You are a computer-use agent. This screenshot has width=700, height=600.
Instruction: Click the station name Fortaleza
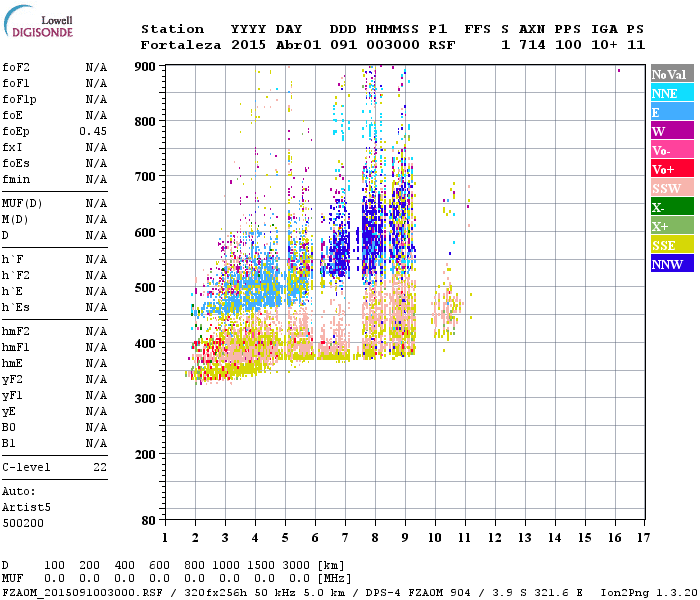[x=181, y=45]
